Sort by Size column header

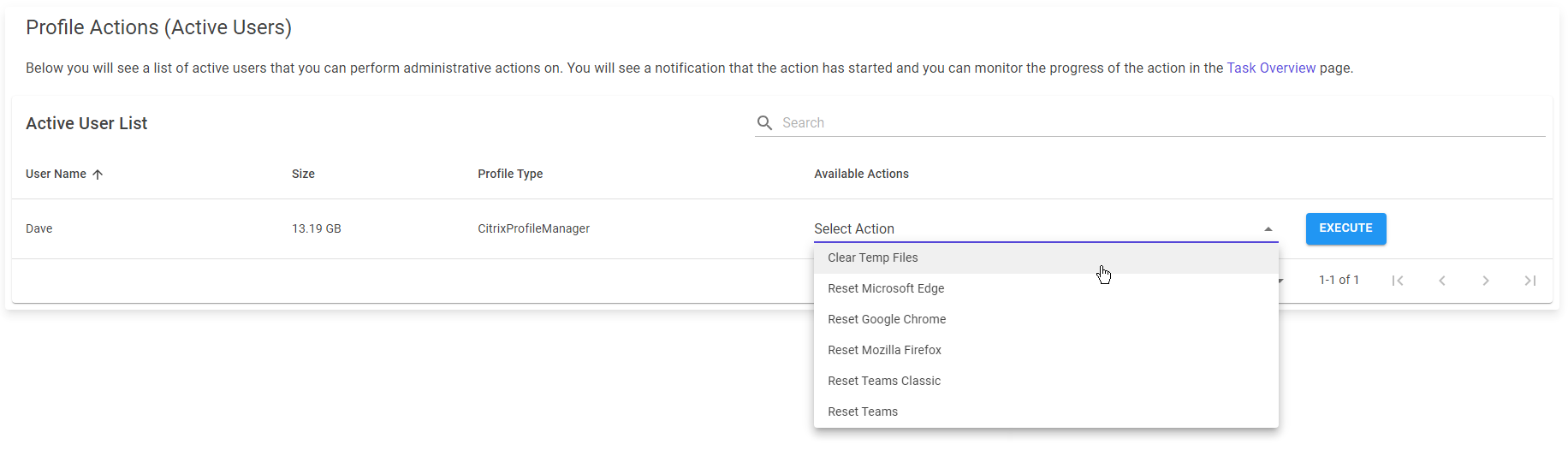tap(303, 175)
